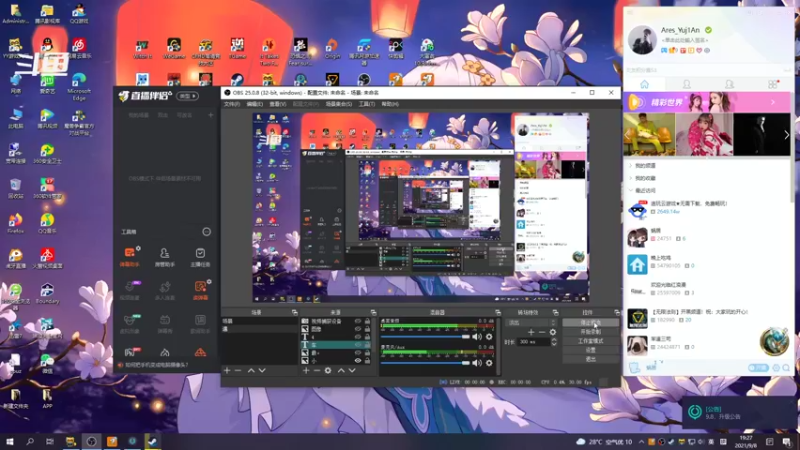
Task: Move selected source up in Sources list
Action: point(341,370)
